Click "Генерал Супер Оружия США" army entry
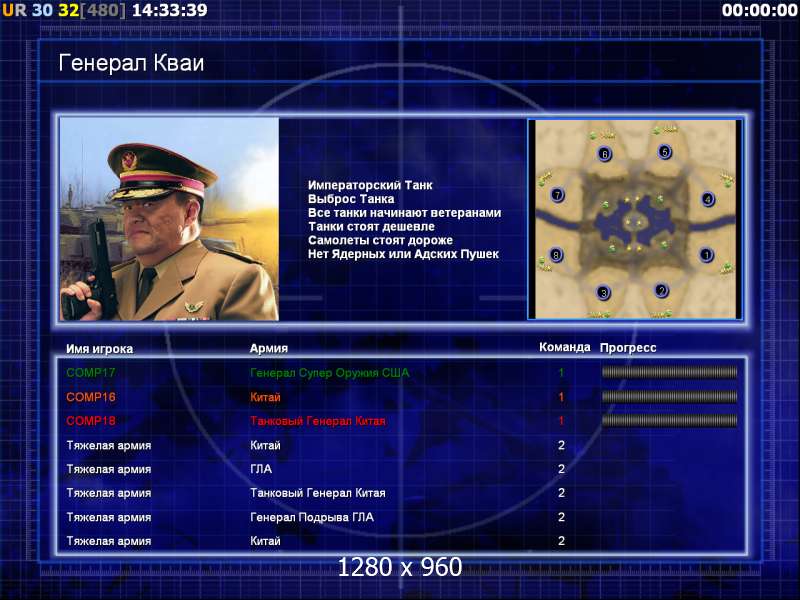Screen dimensions: 800x600 click(x=330, y=373)
